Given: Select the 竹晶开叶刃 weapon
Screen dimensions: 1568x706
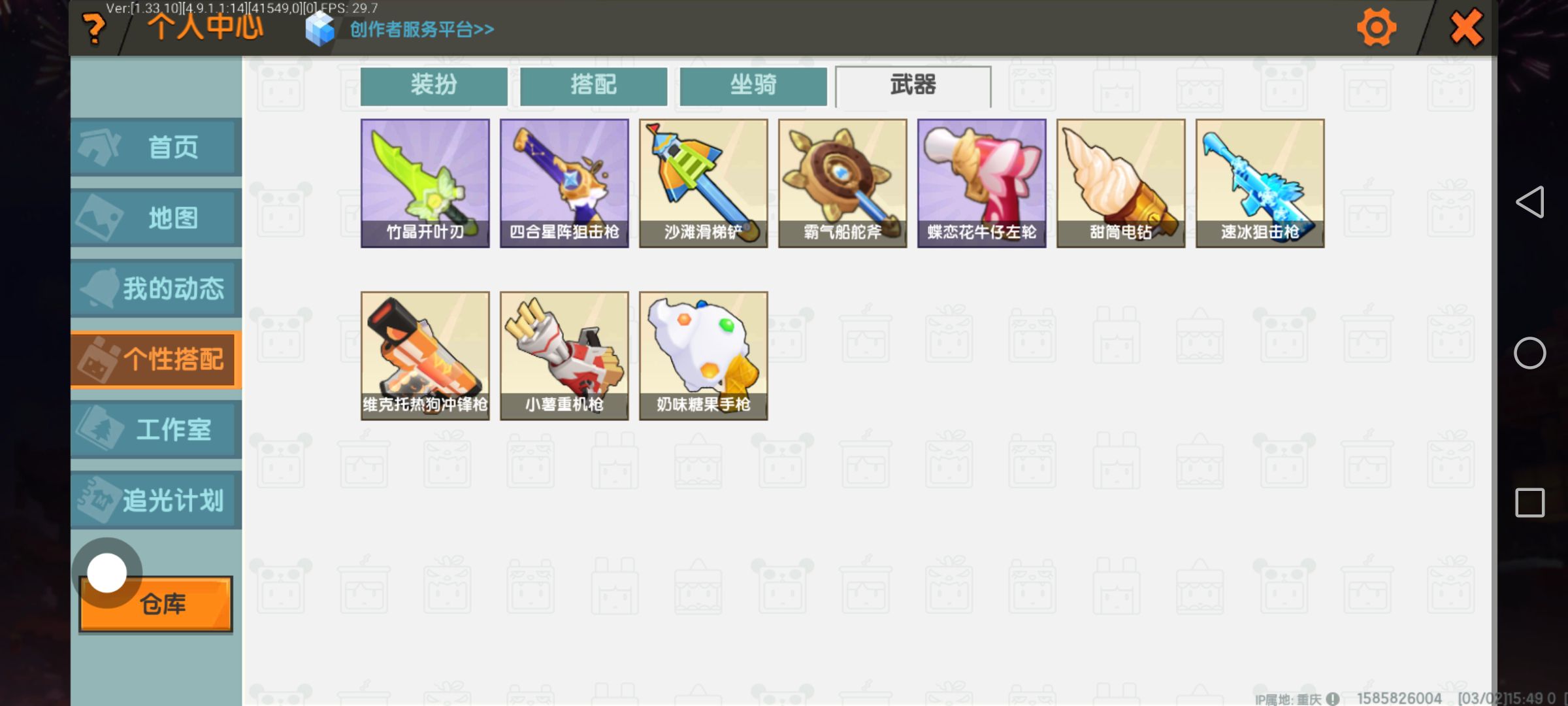Looking at the screenshot, I should 425,183.
